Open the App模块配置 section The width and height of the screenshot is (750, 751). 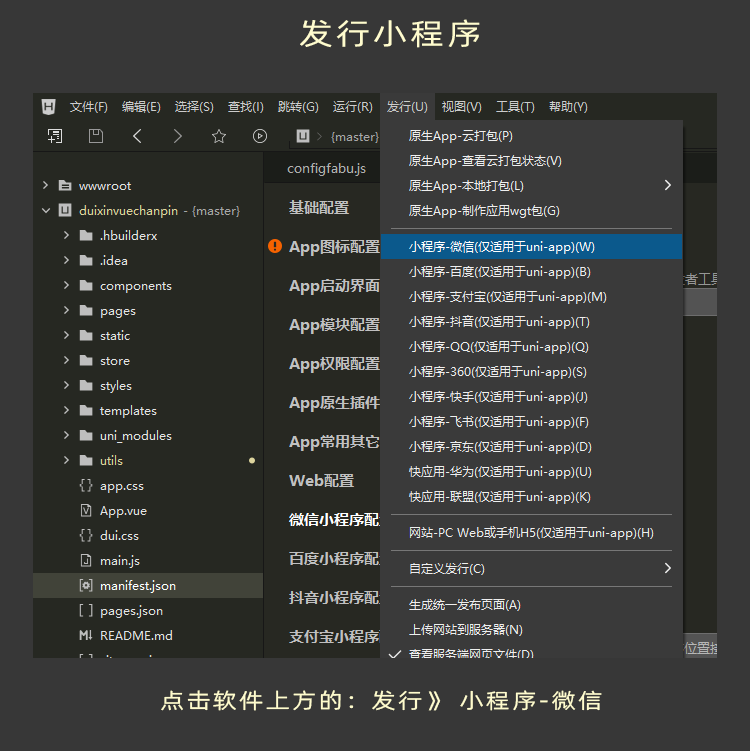click(334, 324)
